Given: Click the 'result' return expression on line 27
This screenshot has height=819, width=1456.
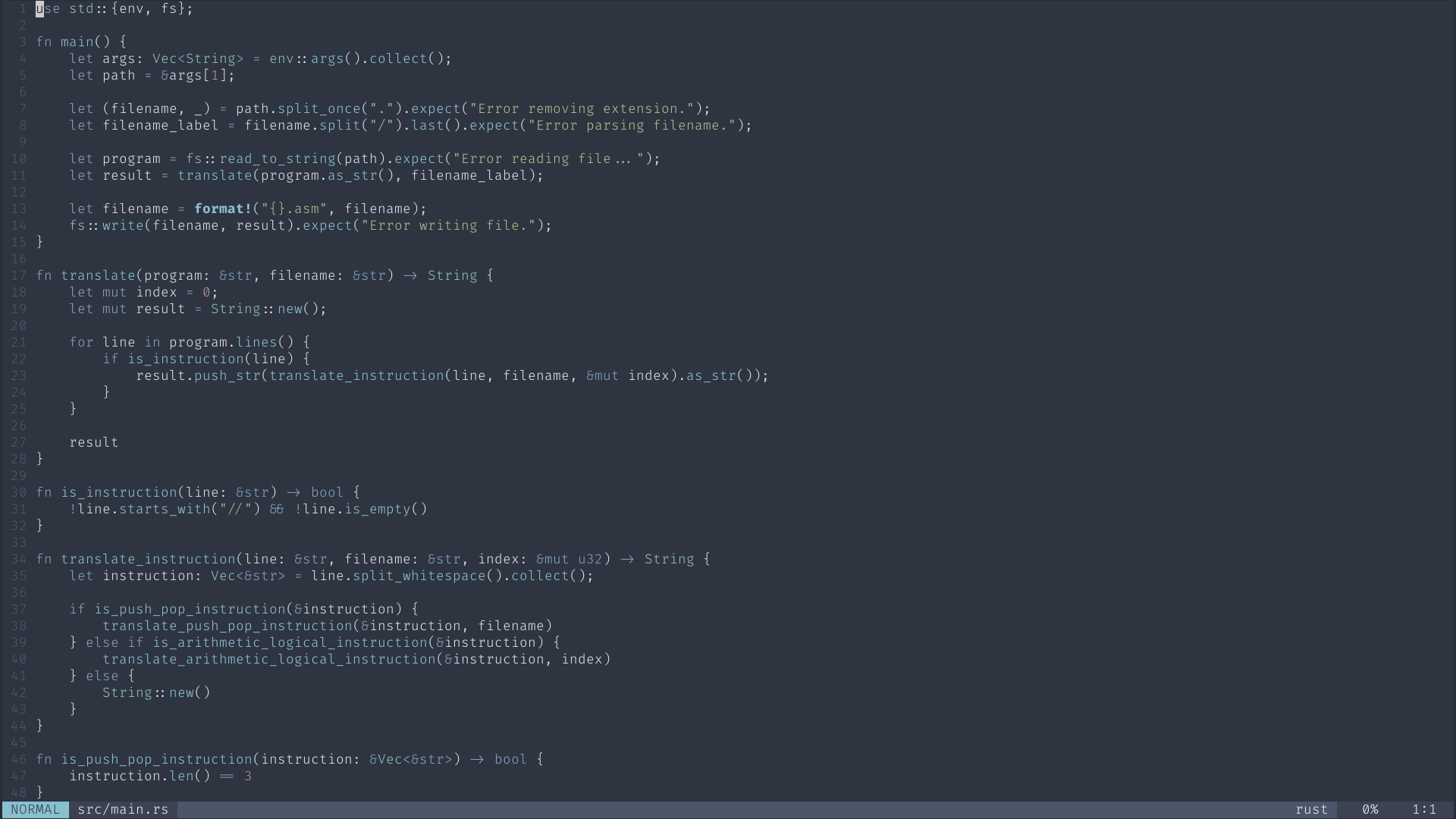Looking at the screenshot, I should click(x=94, y=442).
